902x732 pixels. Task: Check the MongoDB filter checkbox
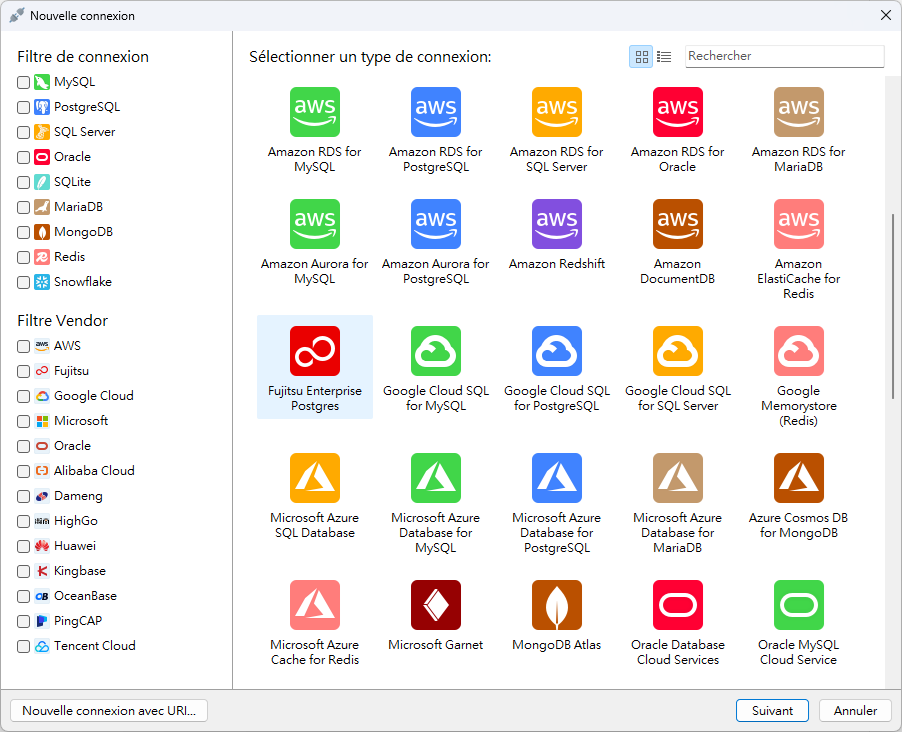[24, 232]
